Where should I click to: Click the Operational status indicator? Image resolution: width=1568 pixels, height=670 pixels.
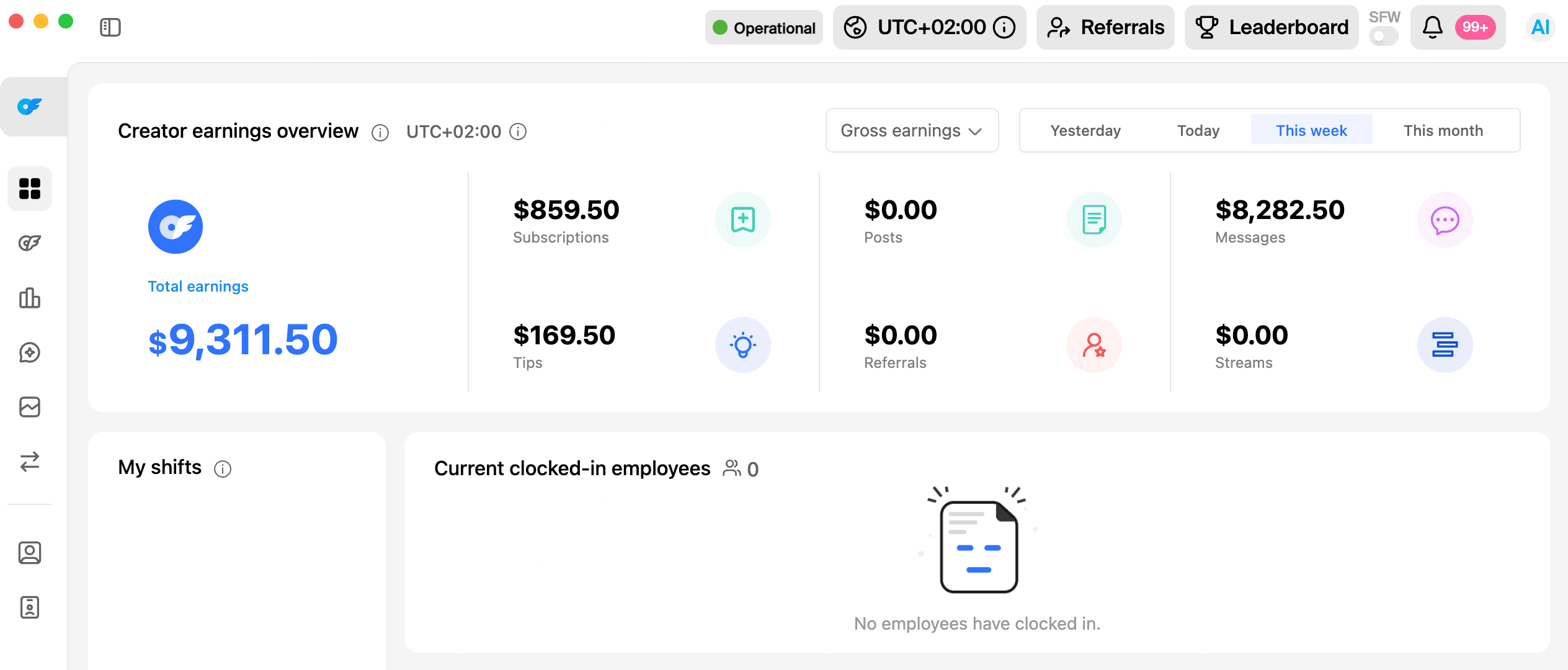click(764, 28)
